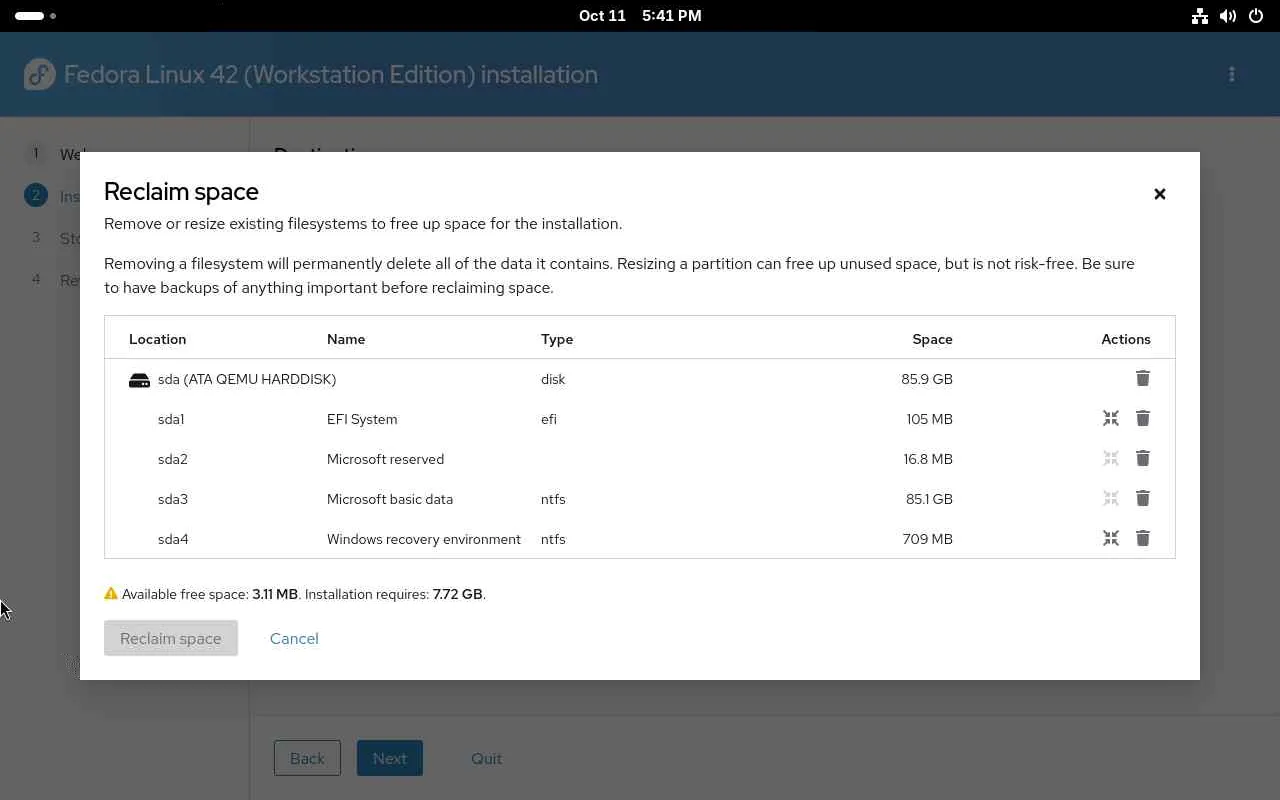Screen dimensions: 1280x800
Task: Open the installer kebab options menu
Action: (x=1232, y=74)
